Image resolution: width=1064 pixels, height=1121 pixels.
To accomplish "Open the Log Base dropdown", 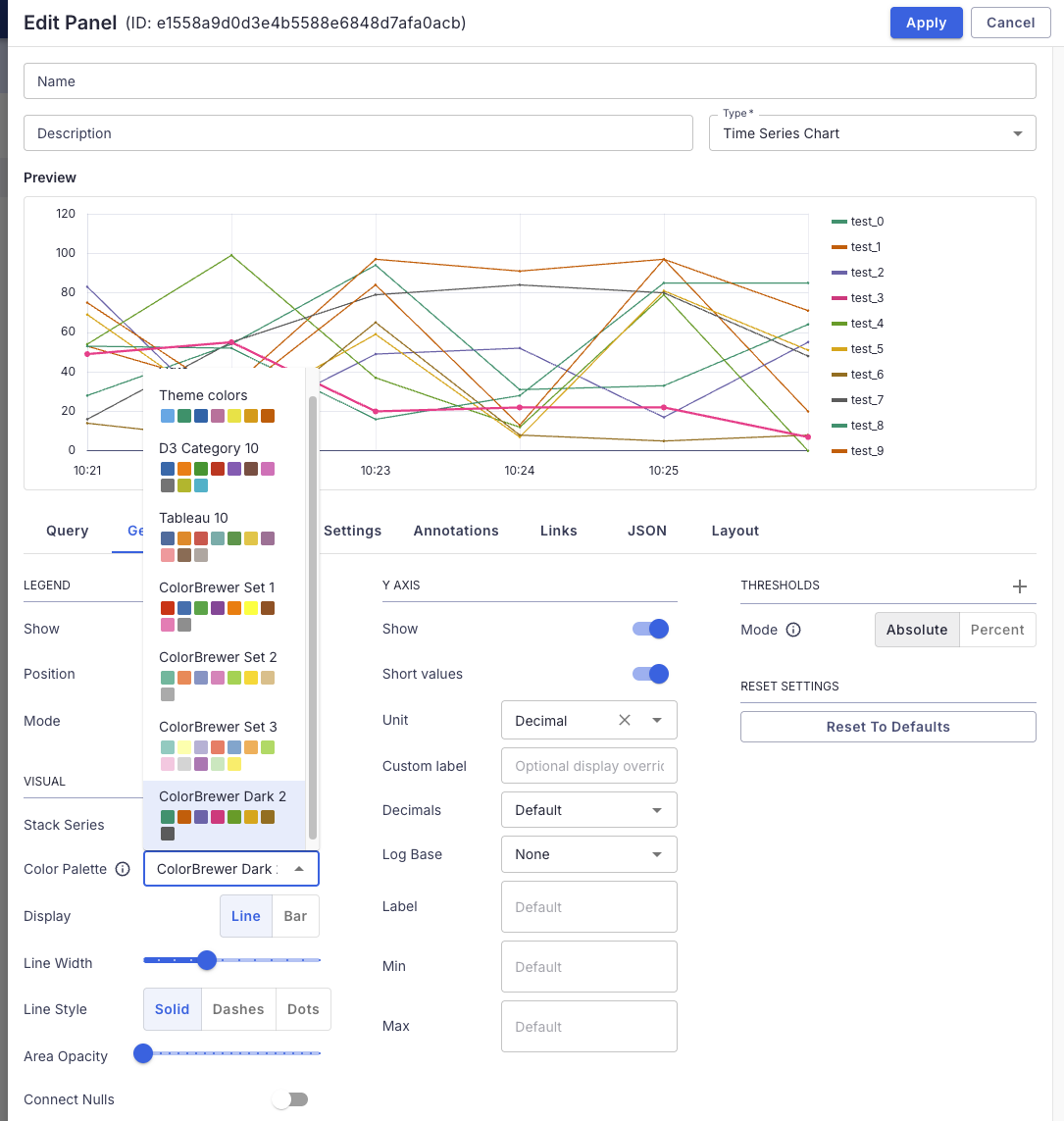I will click(589, 854).
